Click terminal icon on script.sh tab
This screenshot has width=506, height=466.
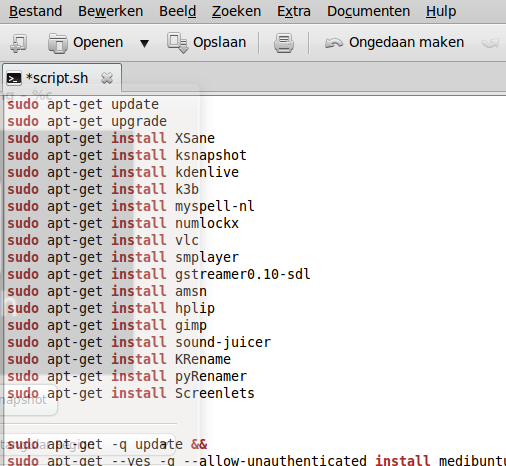pyautogui.click(x=14, y=79)
